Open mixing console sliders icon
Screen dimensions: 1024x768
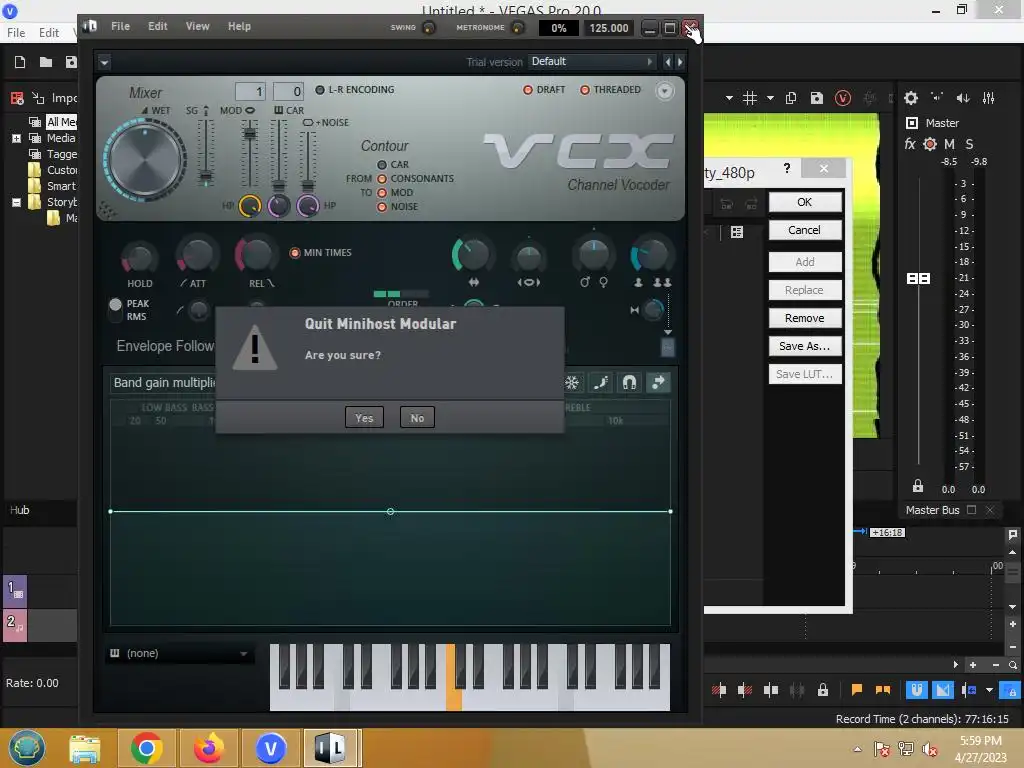coord(989,98)
